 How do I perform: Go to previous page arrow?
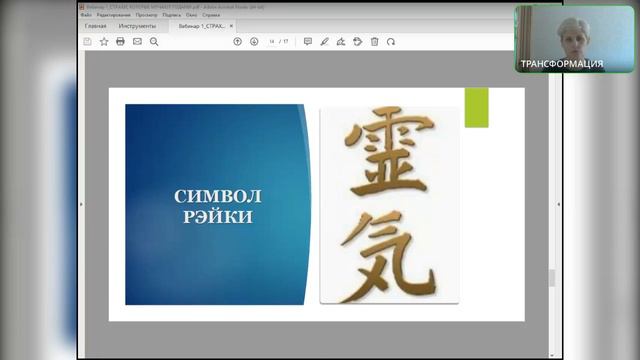click(x=238, y=42)
